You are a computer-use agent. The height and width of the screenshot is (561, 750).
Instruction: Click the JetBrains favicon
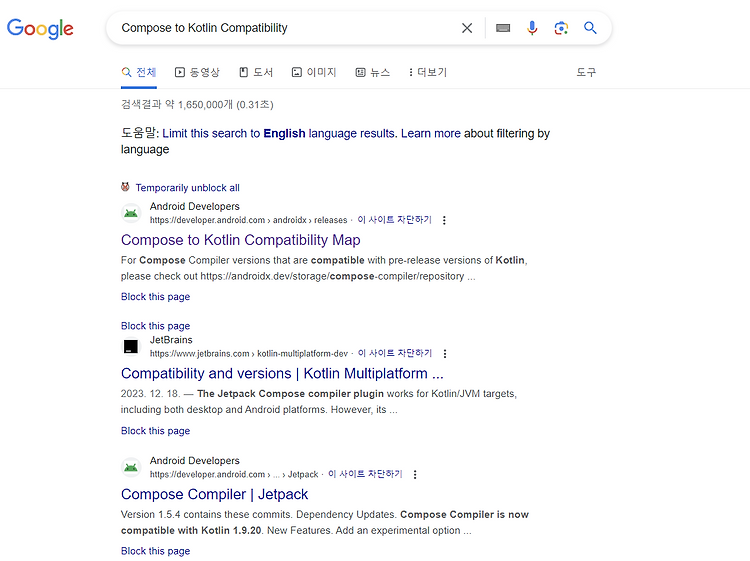(131, 346)
